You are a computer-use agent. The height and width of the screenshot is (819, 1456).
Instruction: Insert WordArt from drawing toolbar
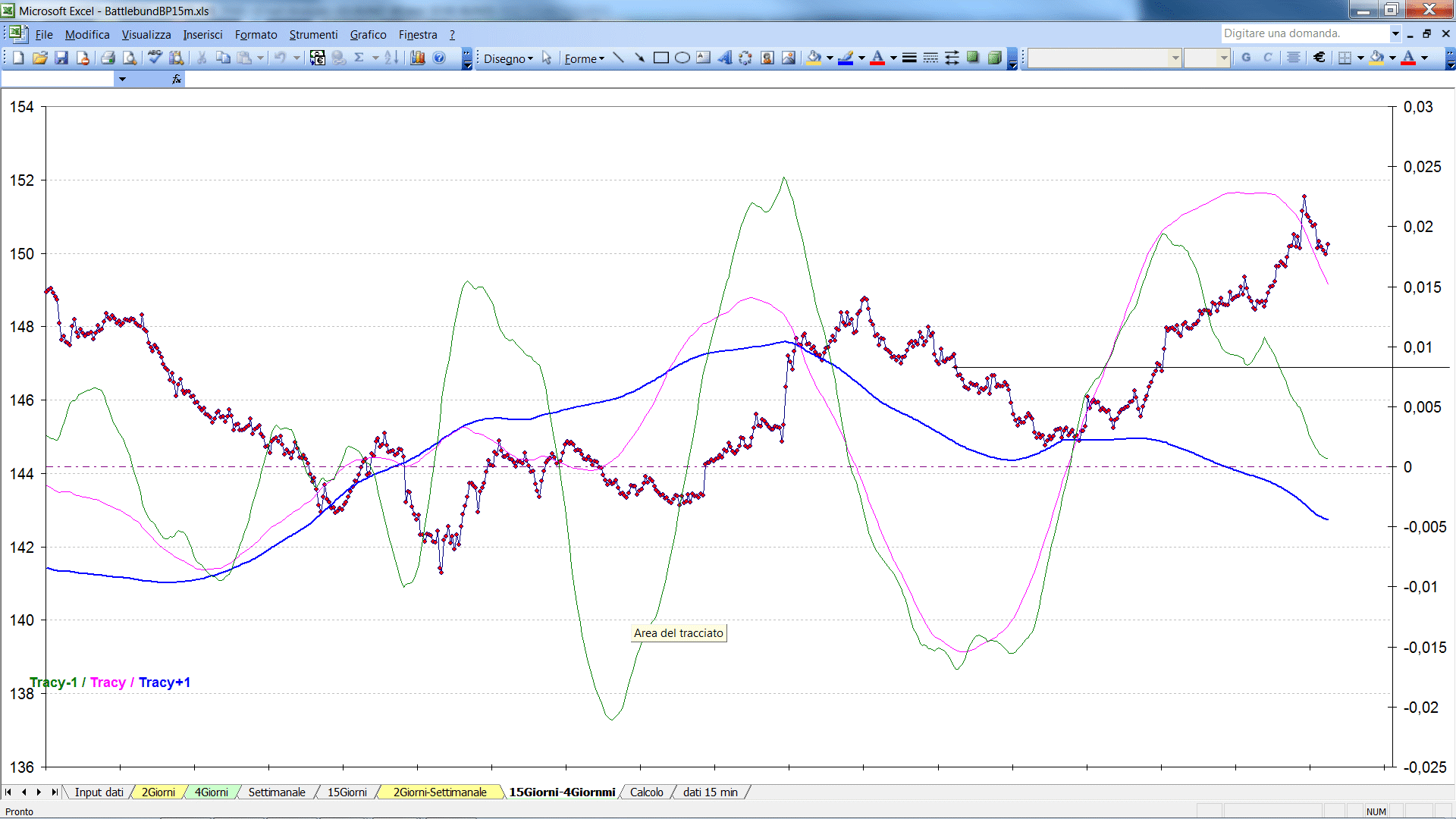[x=725, y=58]
